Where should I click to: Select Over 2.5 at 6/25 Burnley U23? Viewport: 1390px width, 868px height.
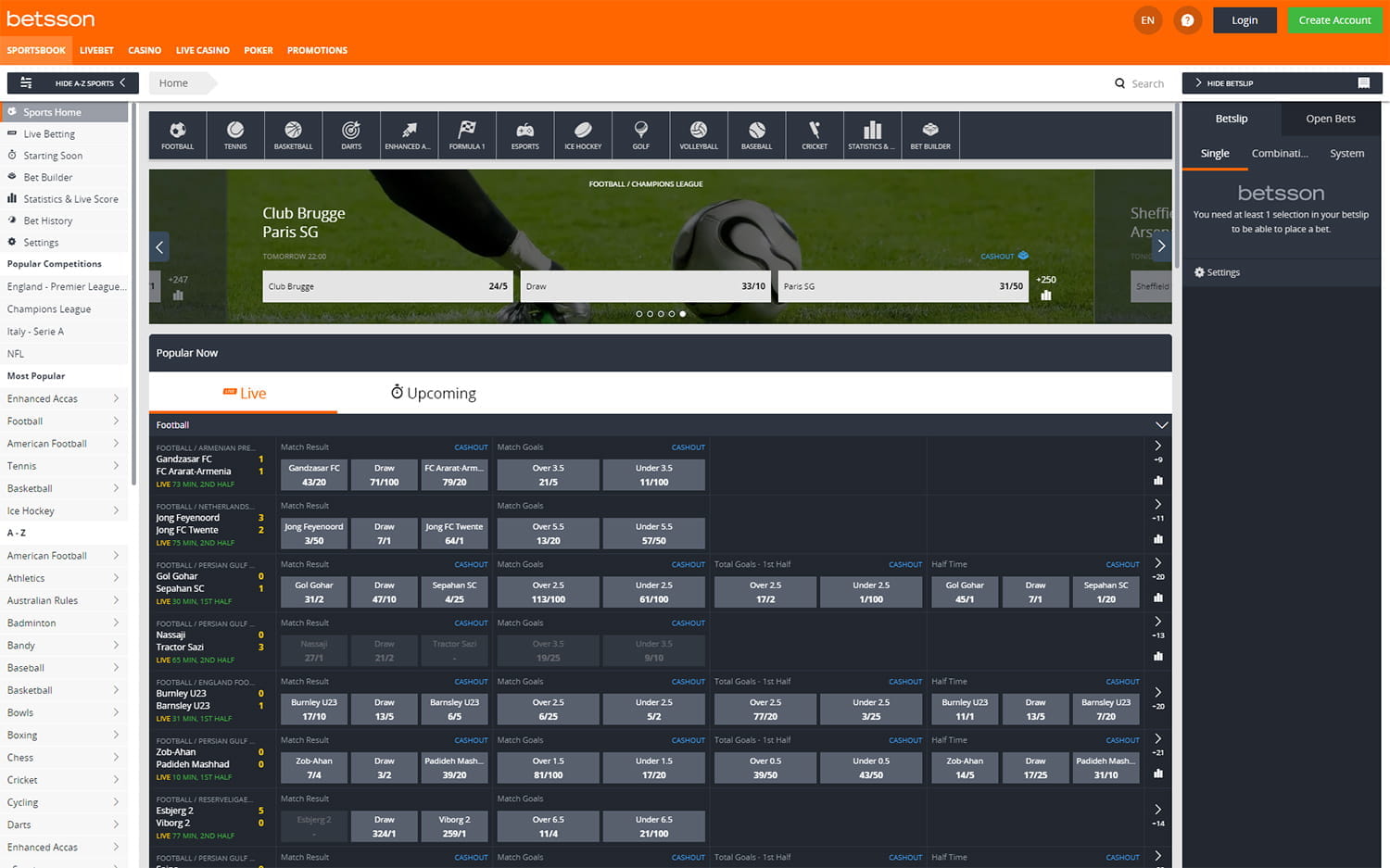click(549, 710)
